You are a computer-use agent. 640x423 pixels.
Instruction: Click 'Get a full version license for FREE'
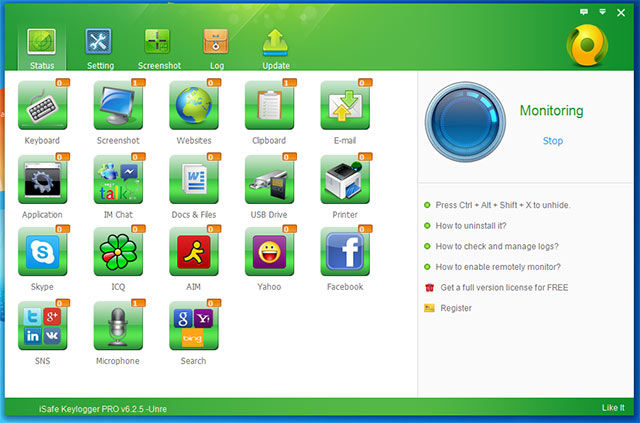(x=504, y=287)
